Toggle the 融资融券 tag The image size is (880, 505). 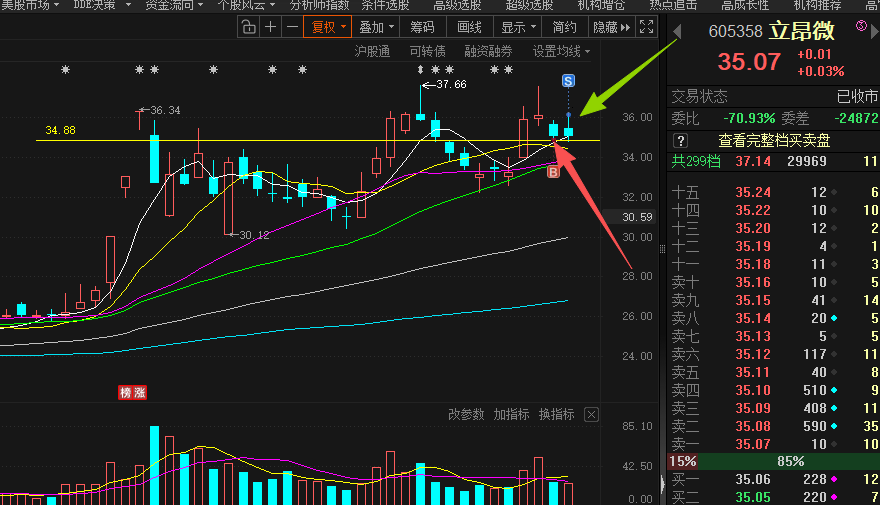[x=488, y=52]
